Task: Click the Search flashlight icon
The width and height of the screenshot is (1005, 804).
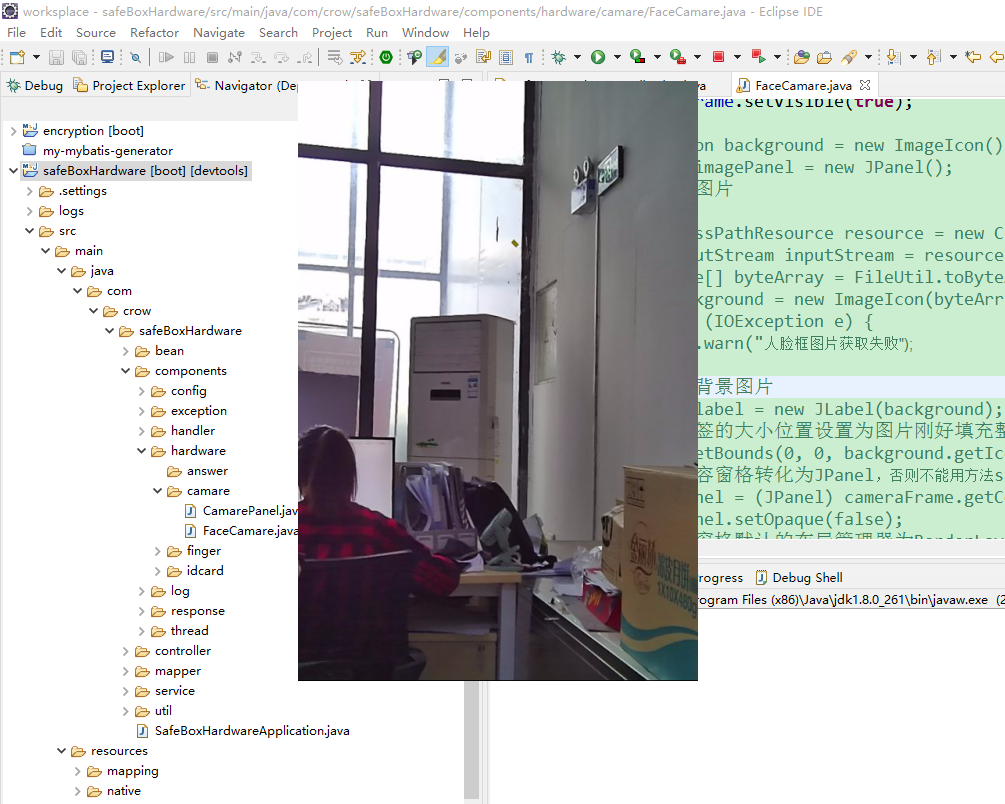Action: point(849,58)
